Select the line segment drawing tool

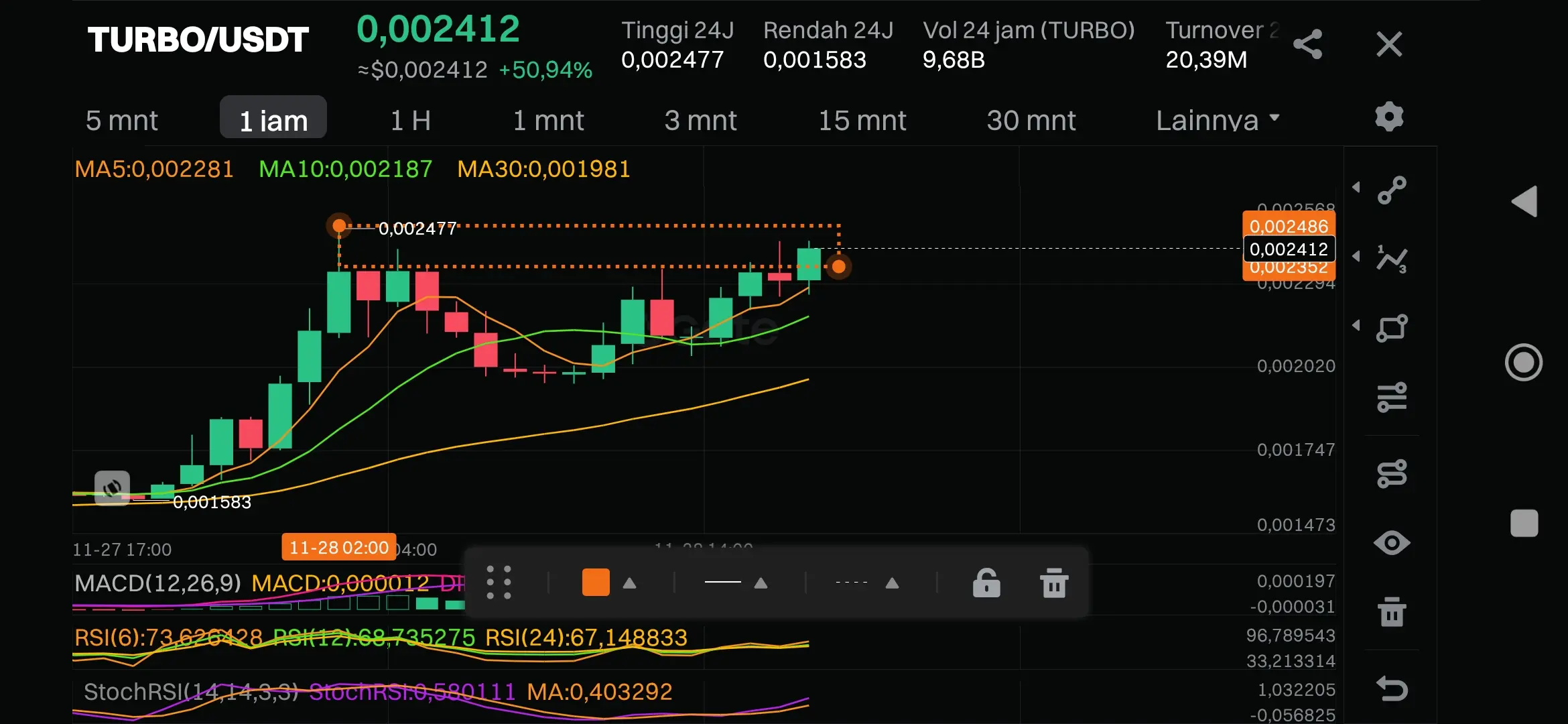1392,190
